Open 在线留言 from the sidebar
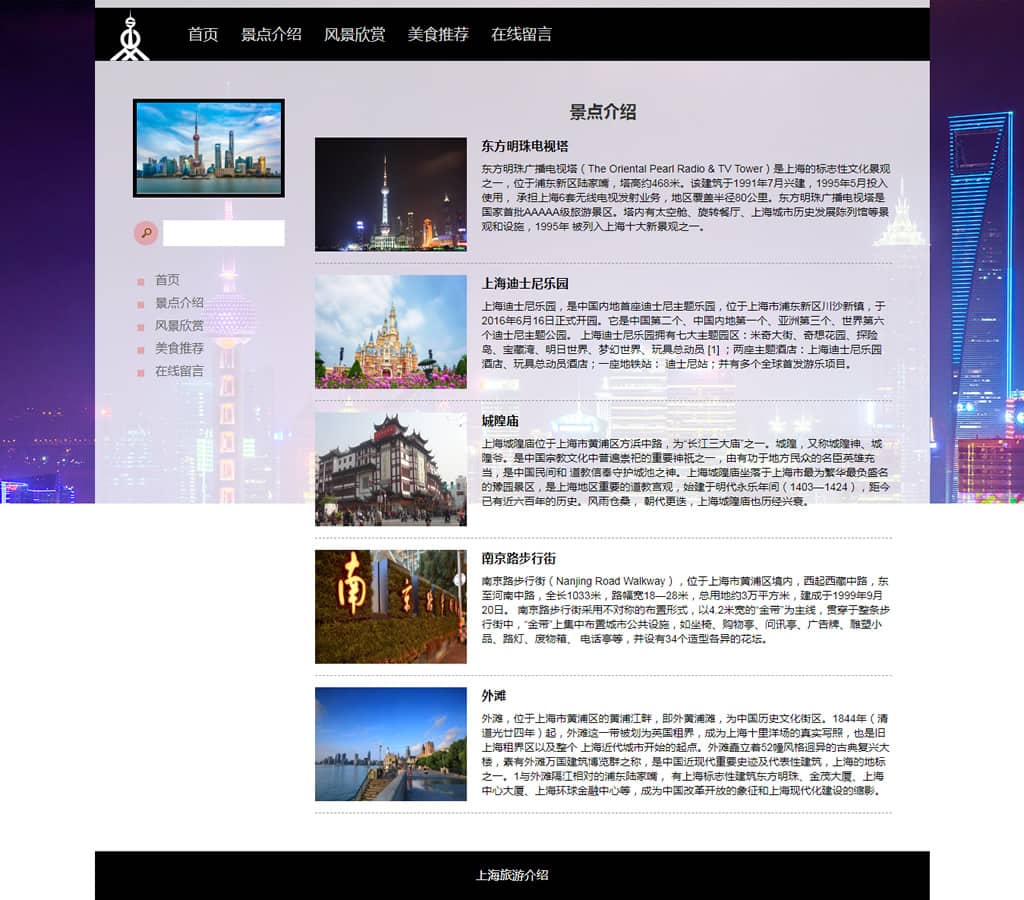 179,371
